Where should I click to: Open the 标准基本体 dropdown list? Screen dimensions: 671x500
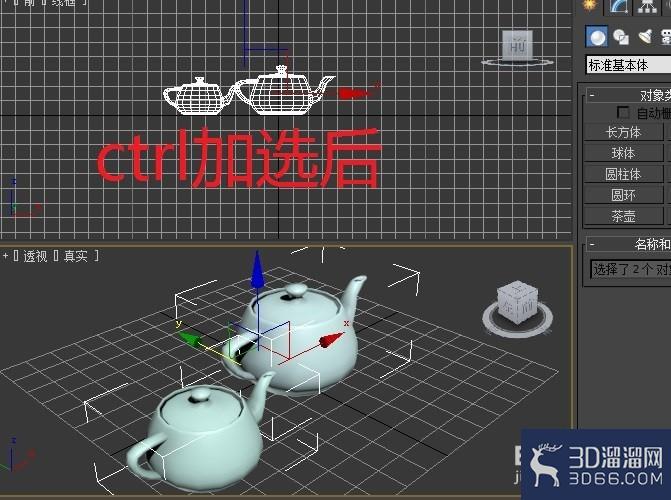click(628, 65)
